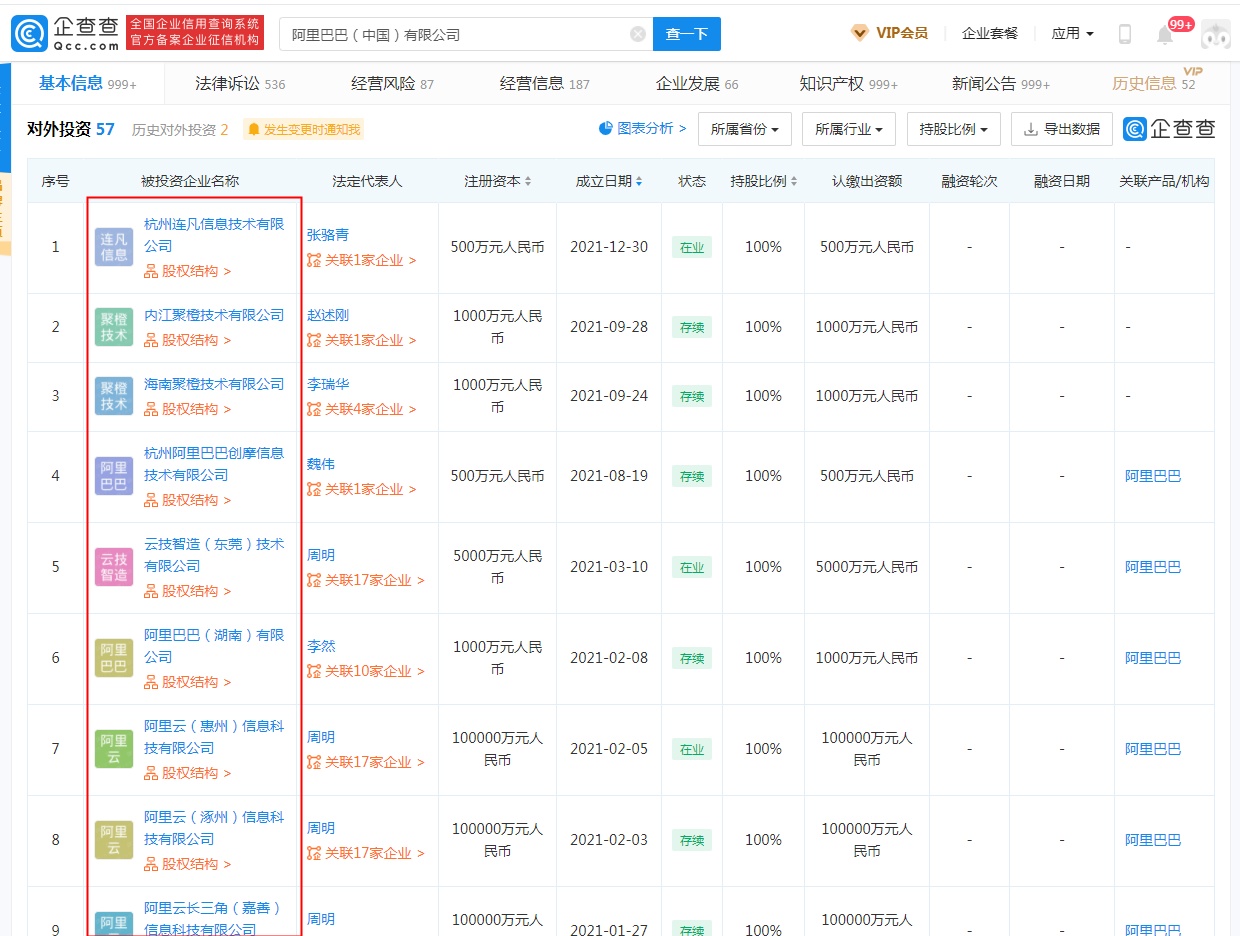Viewport: 1240px width, 936px height.
Task: Click the 云技智造 company logo
Action: (x=114, y=567)
